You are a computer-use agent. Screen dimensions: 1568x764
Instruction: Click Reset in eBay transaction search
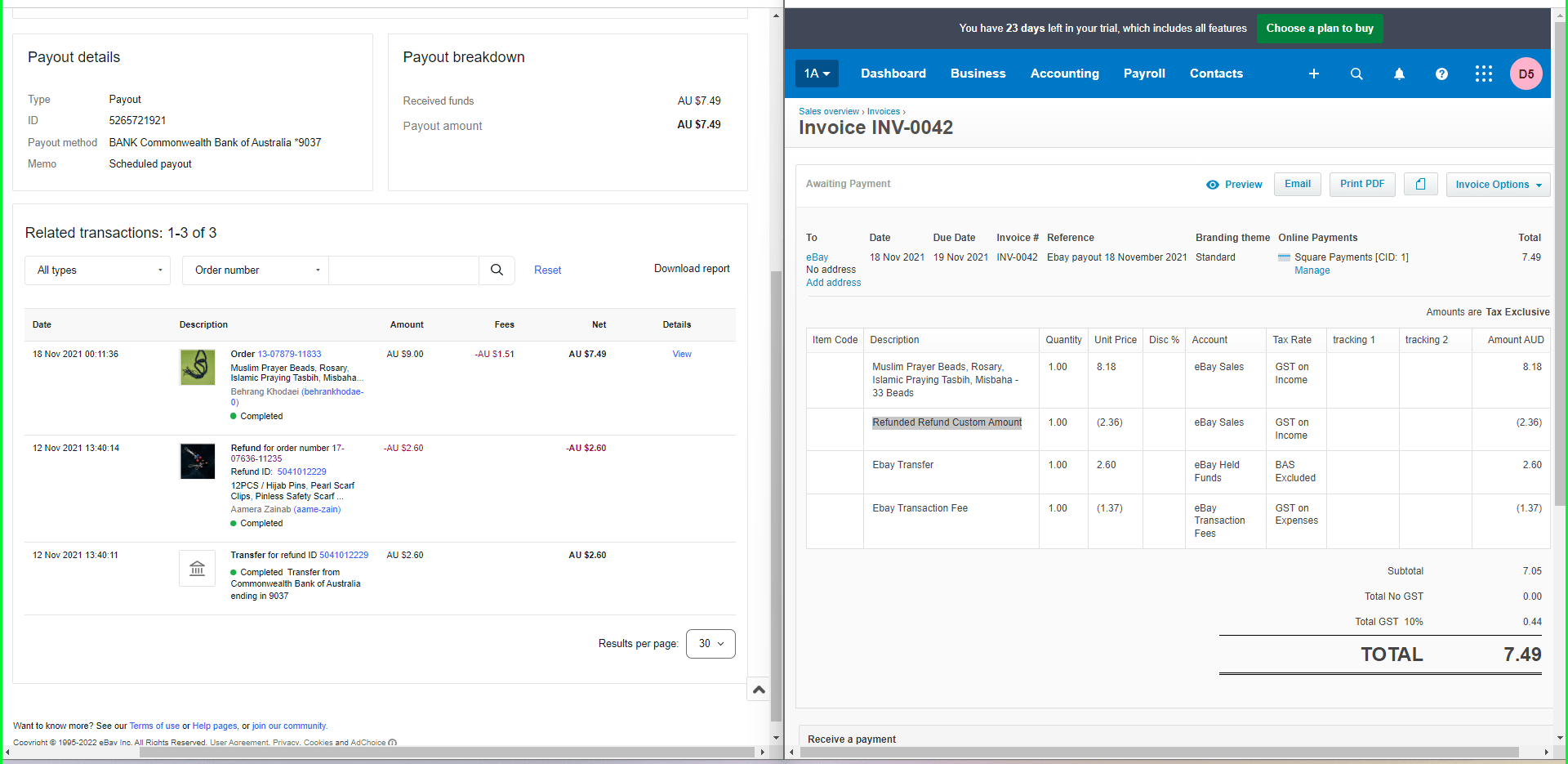[547, 270]
